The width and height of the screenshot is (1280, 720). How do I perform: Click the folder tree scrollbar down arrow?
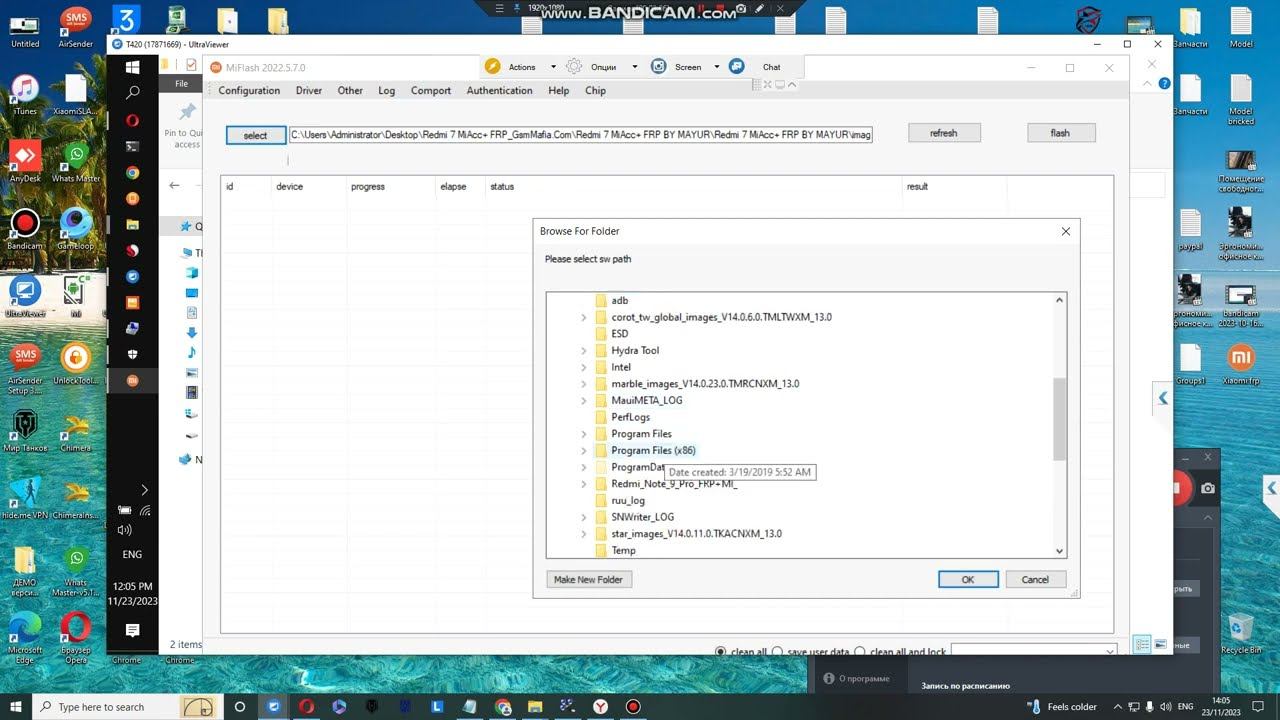point(1060,551)
